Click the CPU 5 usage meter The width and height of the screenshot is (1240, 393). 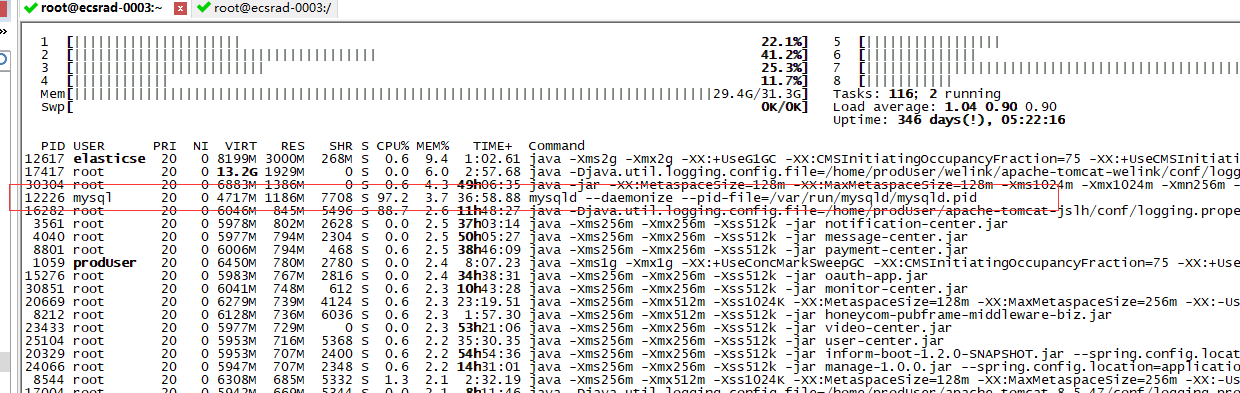[x=1037, y=42]
